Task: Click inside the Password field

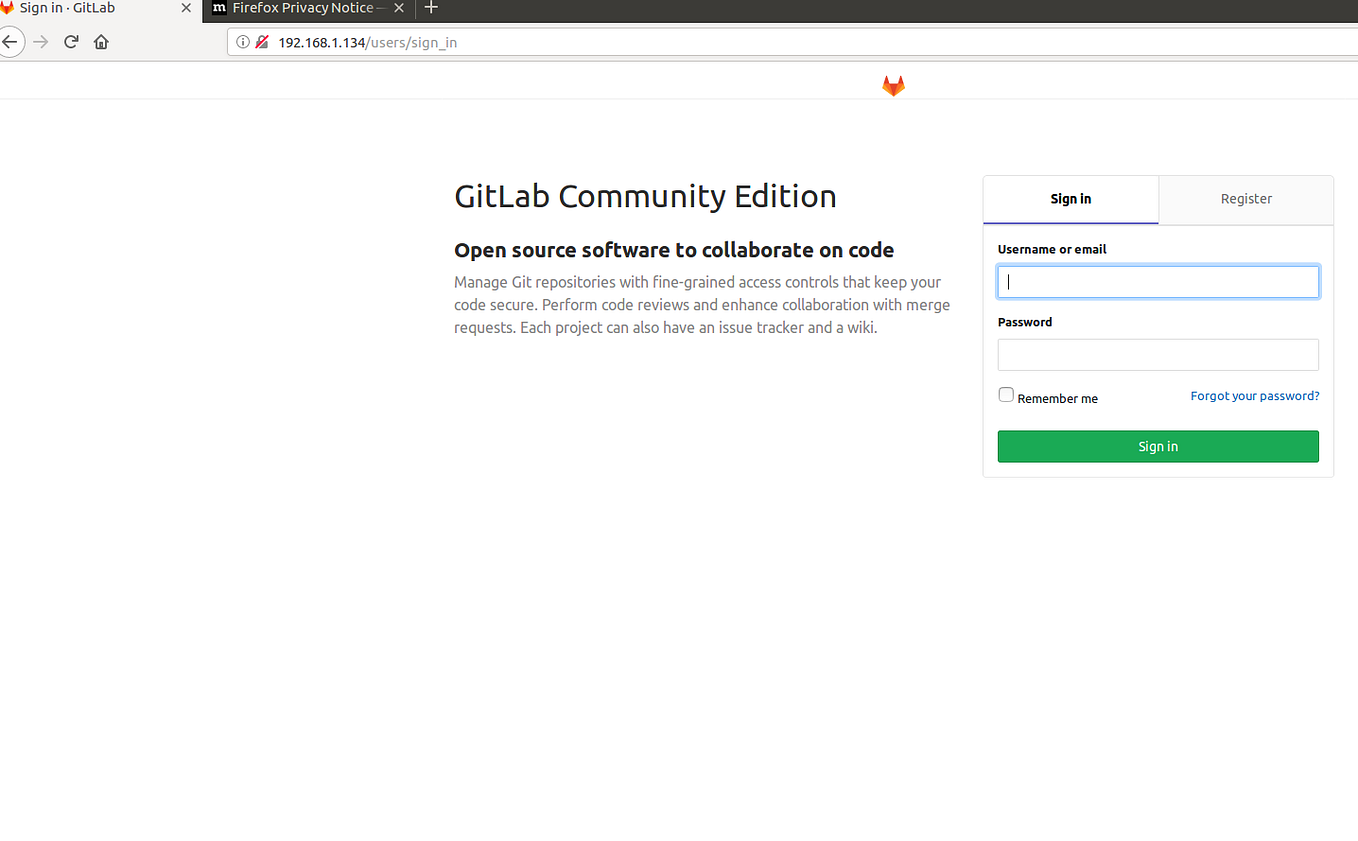Action: 1157,354
